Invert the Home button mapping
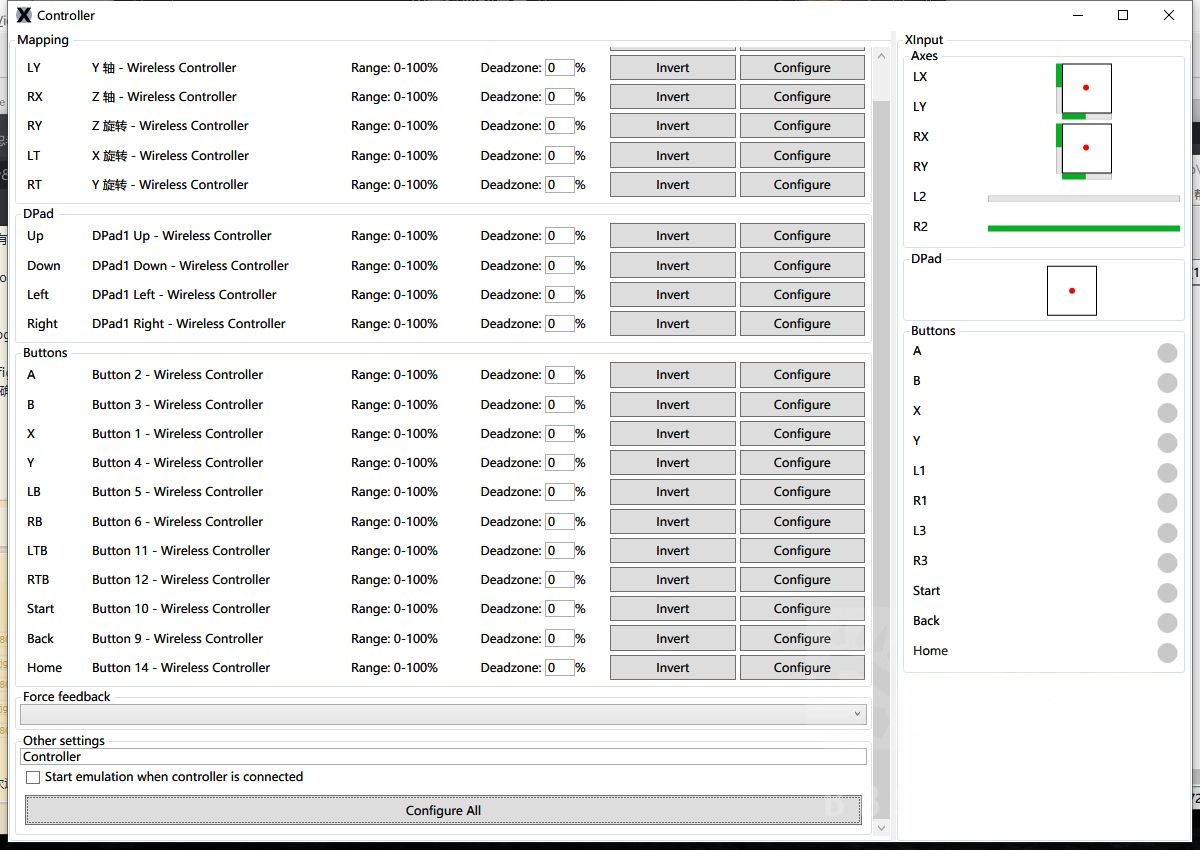Screen dimensions: 1200x850 tap(673, 668)
